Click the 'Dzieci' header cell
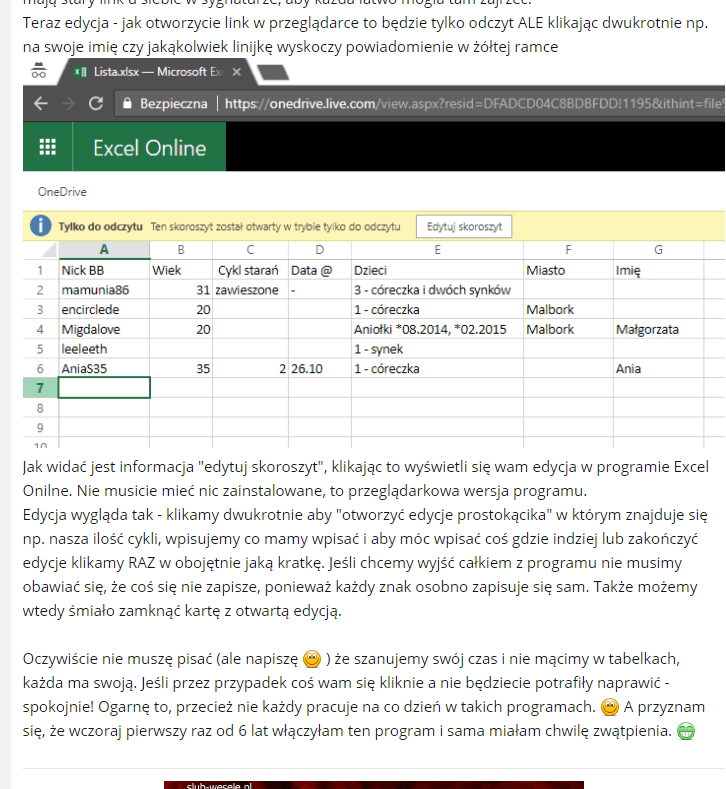Screen dimensions: 726x789 click(x=437, y=270)
